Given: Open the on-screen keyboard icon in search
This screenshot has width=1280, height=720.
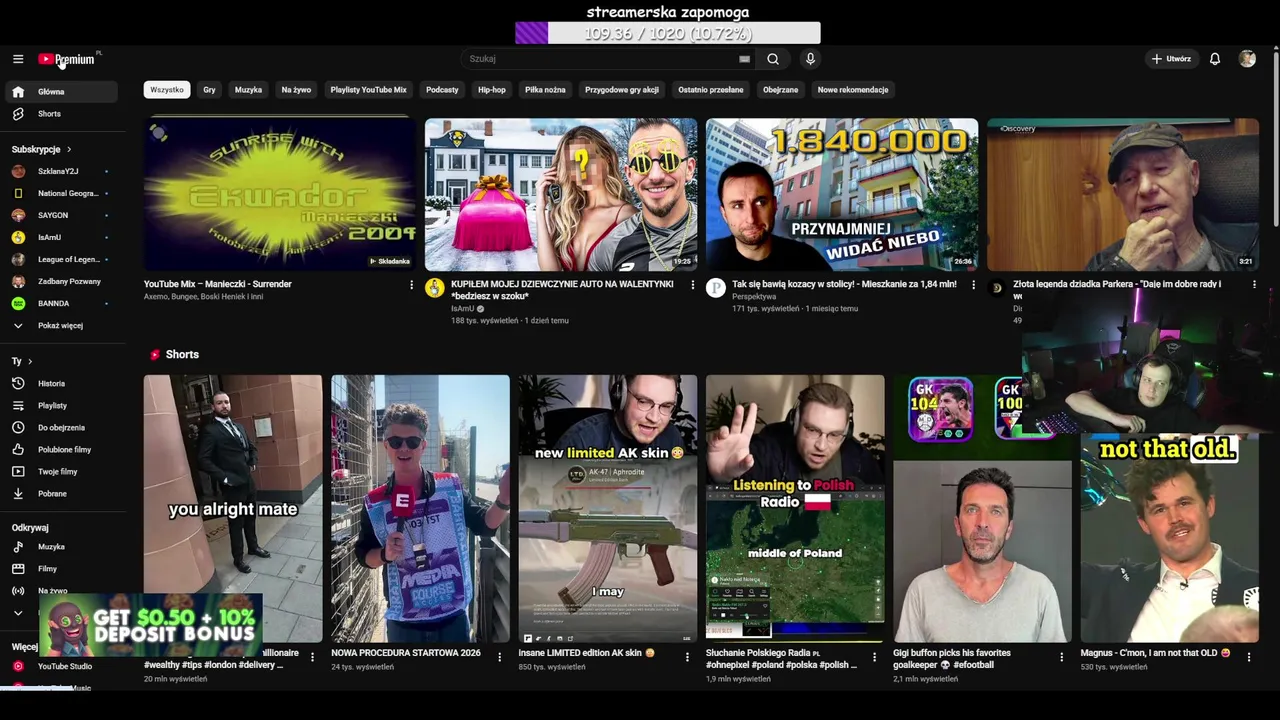Looking at the screenshot, I should [744, 59].
